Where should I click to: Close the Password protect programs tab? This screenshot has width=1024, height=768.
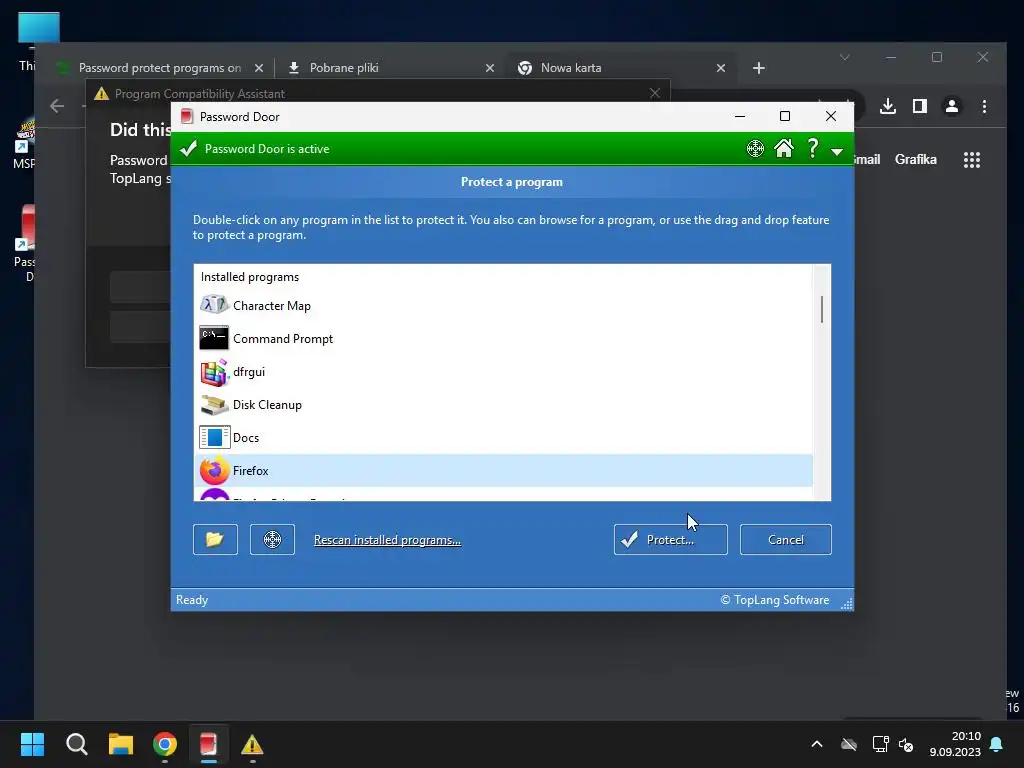click(x=259, y=68)
